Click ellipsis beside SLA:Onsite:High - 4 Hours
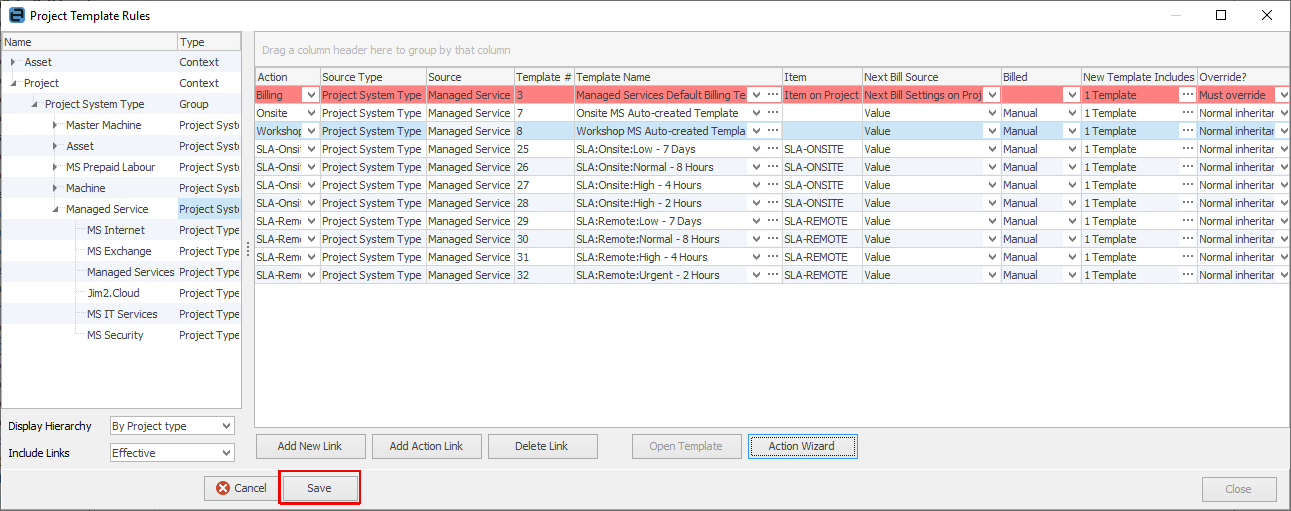Viewport: 1291px width, 511px height. [x=773, y=185]
